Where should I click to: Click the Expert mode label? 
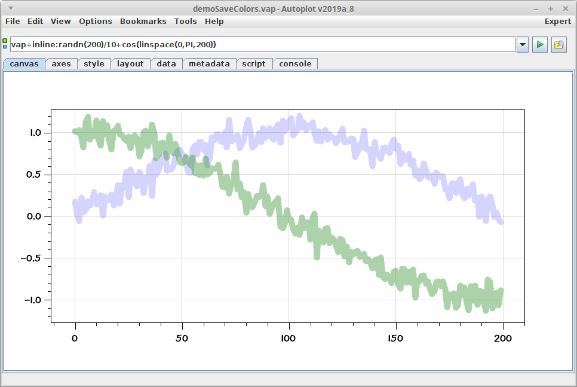557,21
